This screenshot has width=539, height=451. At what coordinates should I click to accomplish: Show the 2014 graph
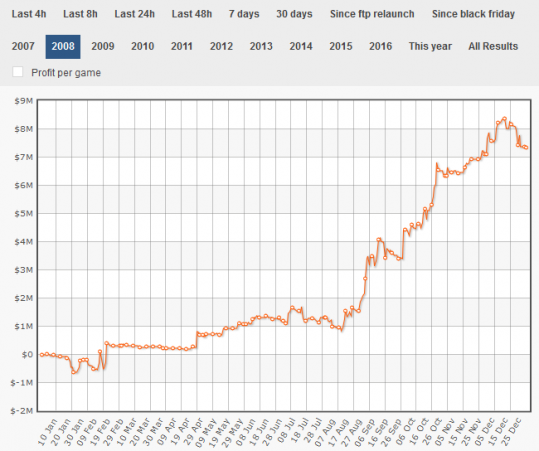[301, 46]
